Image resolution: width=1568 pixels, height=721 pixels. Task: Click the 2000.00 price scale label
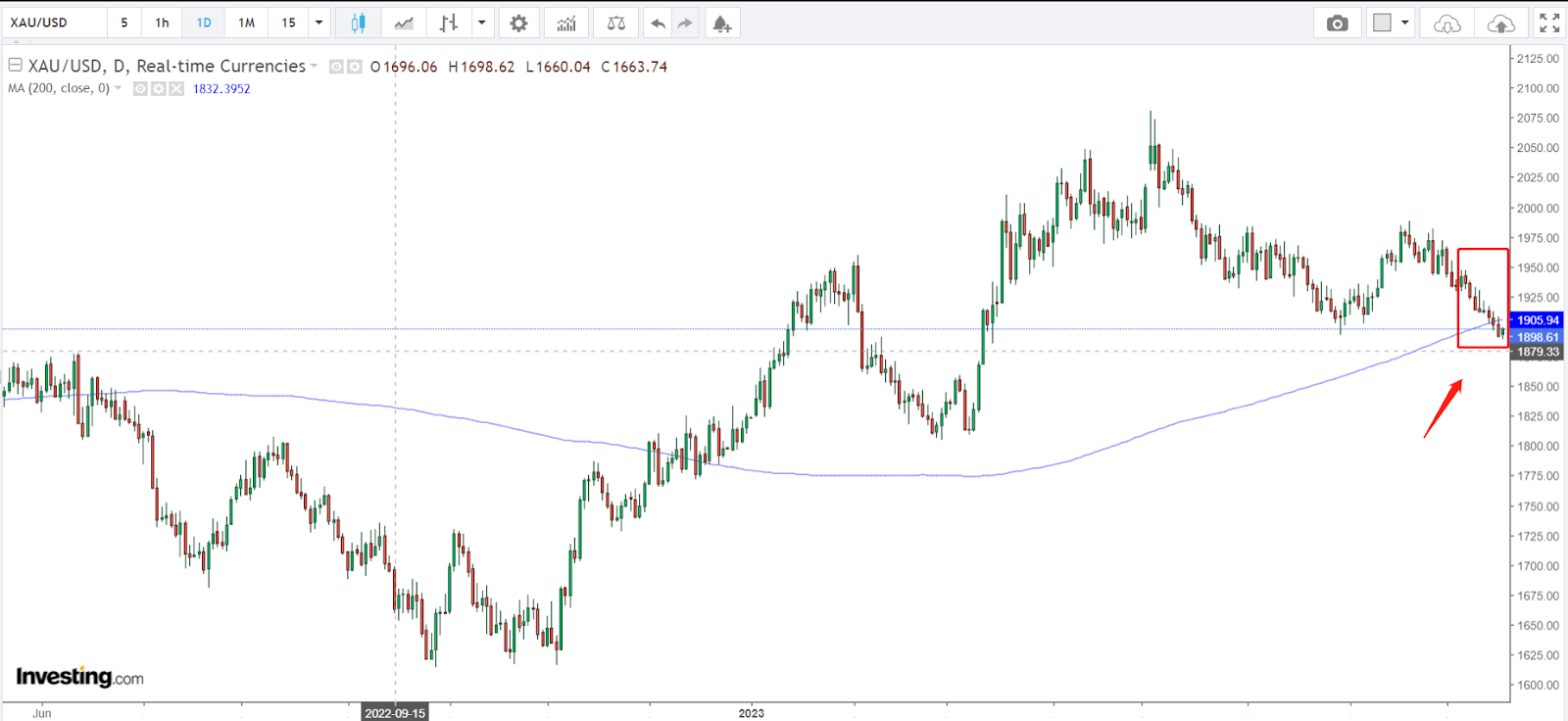click(1538, 208)
